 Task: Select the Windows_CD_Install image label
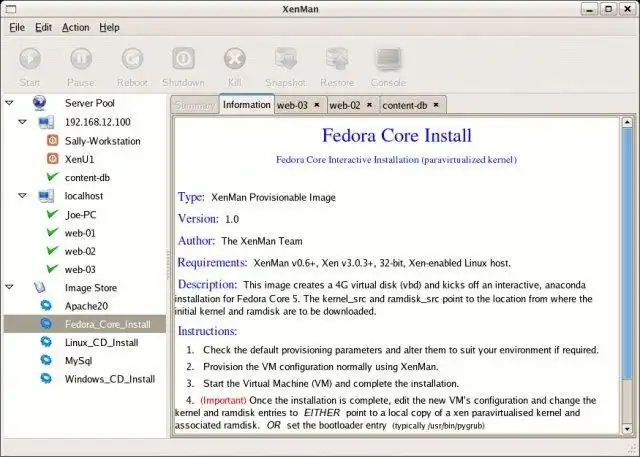(110, 379)
